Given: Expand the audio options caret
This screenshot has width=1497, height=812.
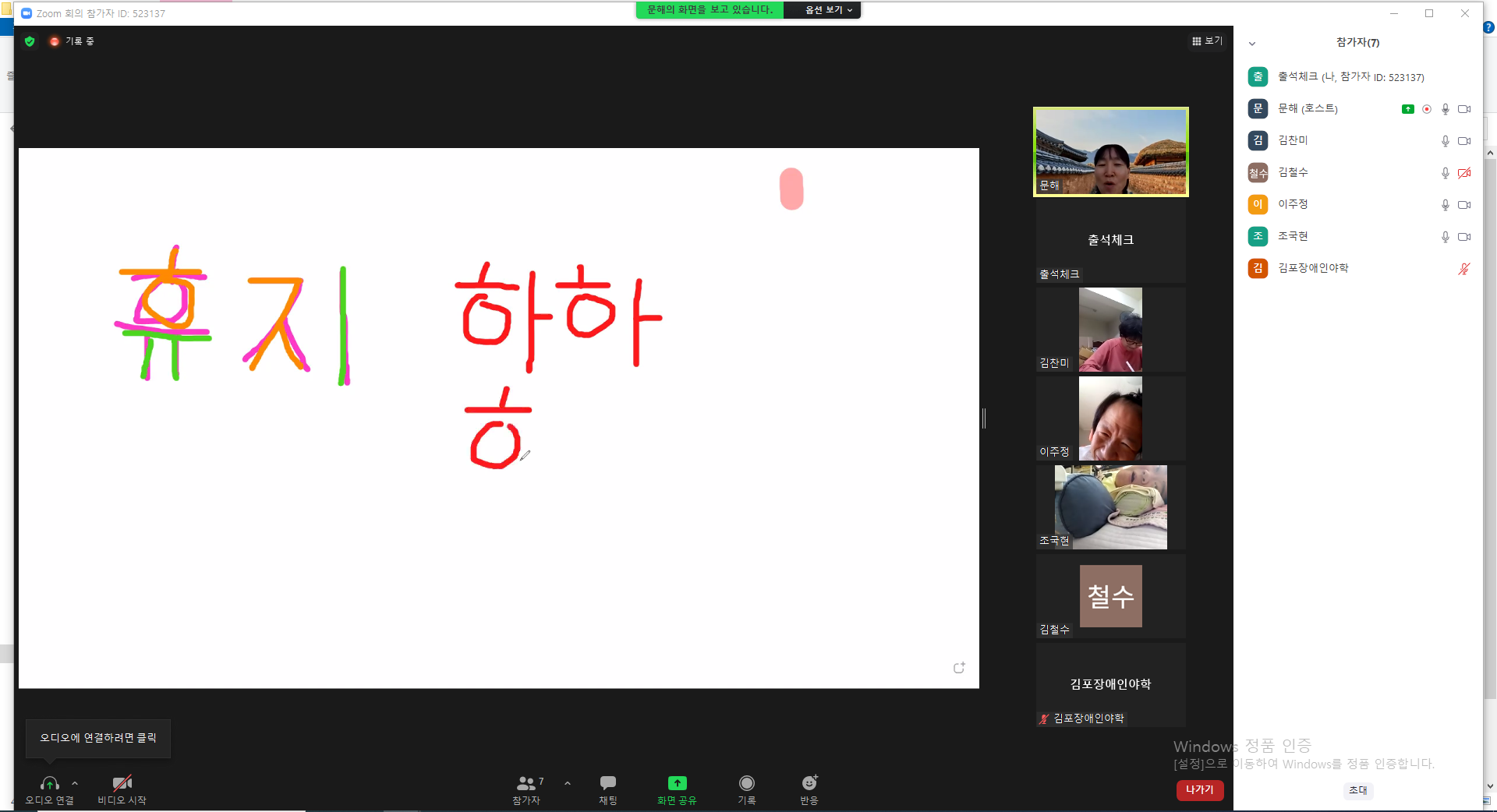Looking at the screenshot, I should point(75,782).
